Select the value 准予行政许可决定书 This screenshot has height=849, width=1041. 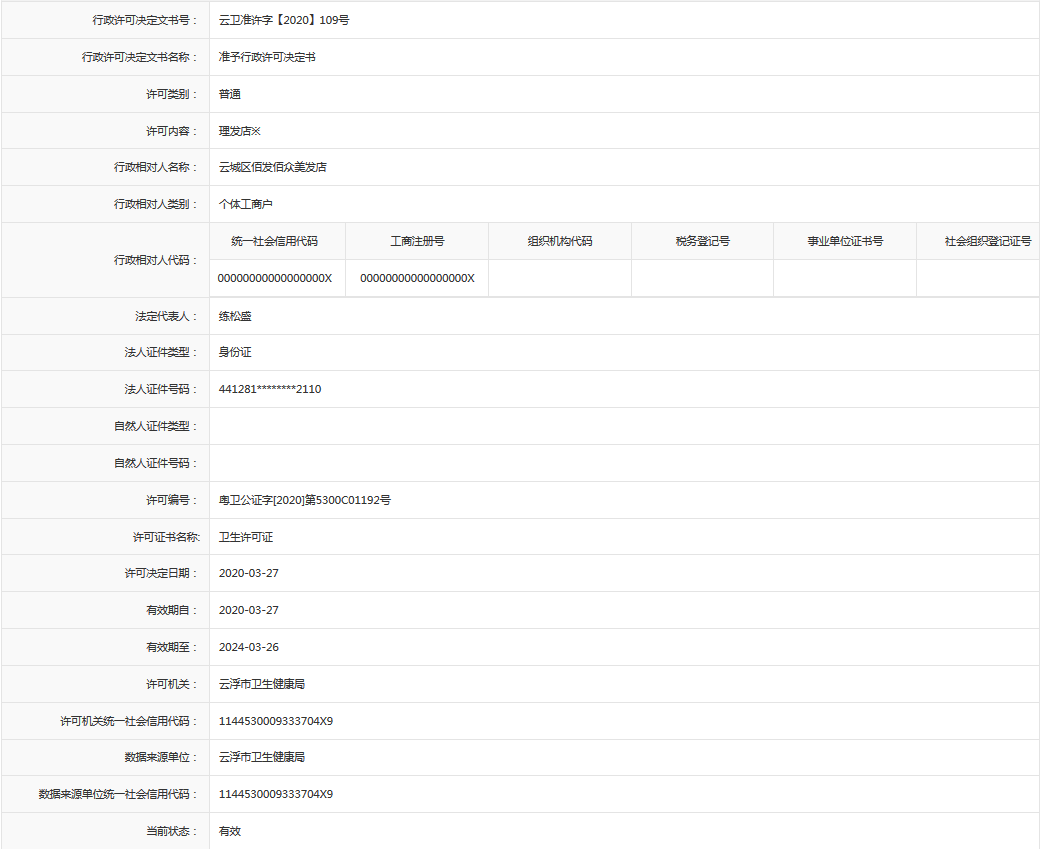pyautogui.click(x=267, y=57)
